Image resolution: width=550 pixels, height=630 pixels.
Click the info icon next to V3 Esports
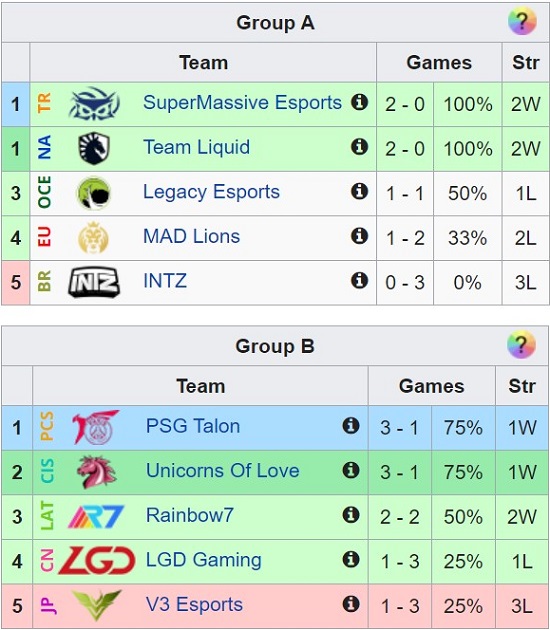(351, 604)
